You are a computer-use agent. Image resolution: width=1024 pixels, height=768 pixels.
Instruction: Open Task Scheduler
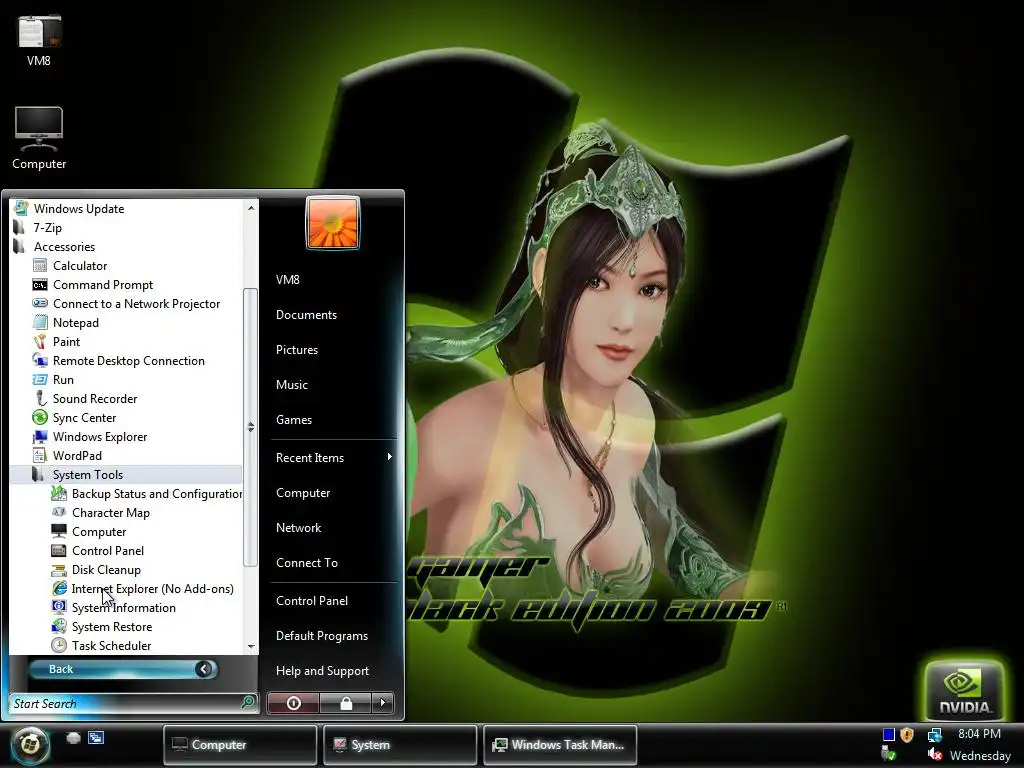(111, 645)
